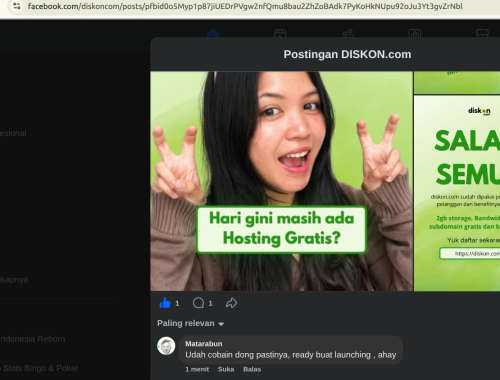Click Indonesia Reborn in left sidebar
500x380 pixels.
[32, 339]
